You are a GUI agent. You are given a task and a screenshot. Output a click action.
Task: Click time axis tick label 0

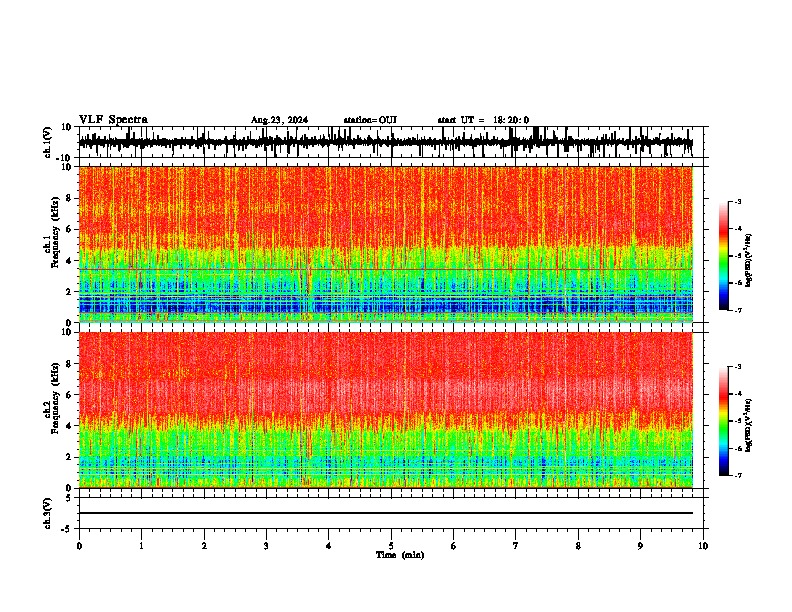tap(79, 546)
